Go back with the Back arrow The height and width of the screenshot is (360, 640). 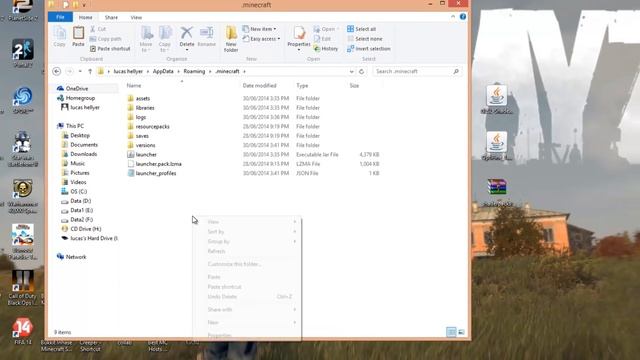[x=57, y=71]
